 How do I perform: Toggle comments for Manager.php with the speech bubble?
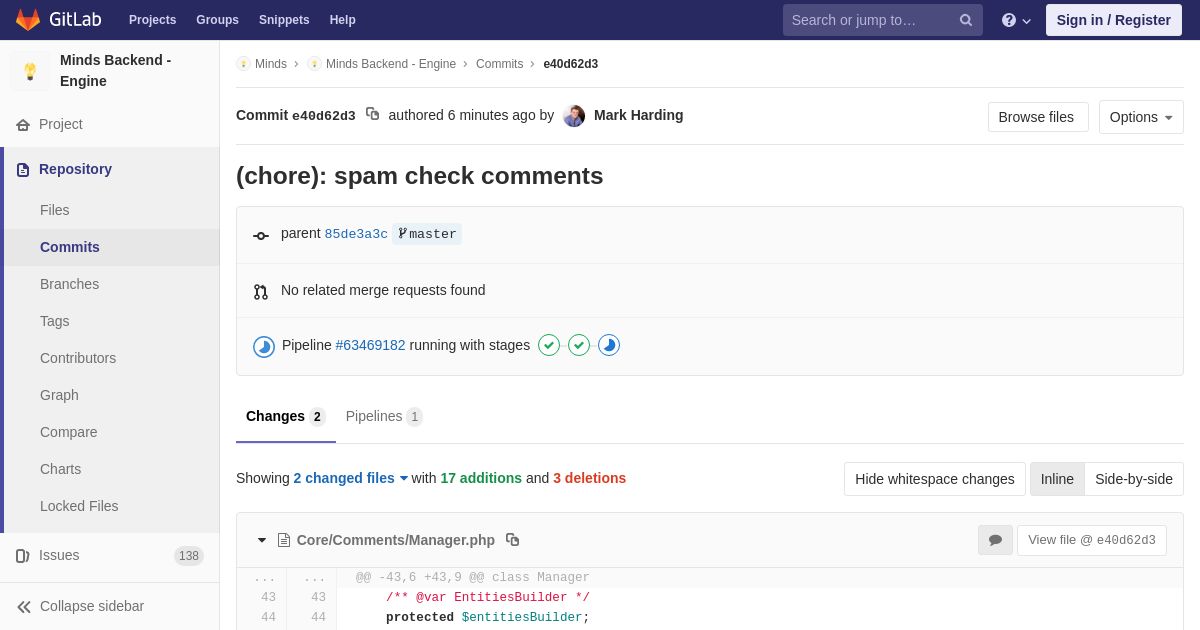[x=995, y=540]
